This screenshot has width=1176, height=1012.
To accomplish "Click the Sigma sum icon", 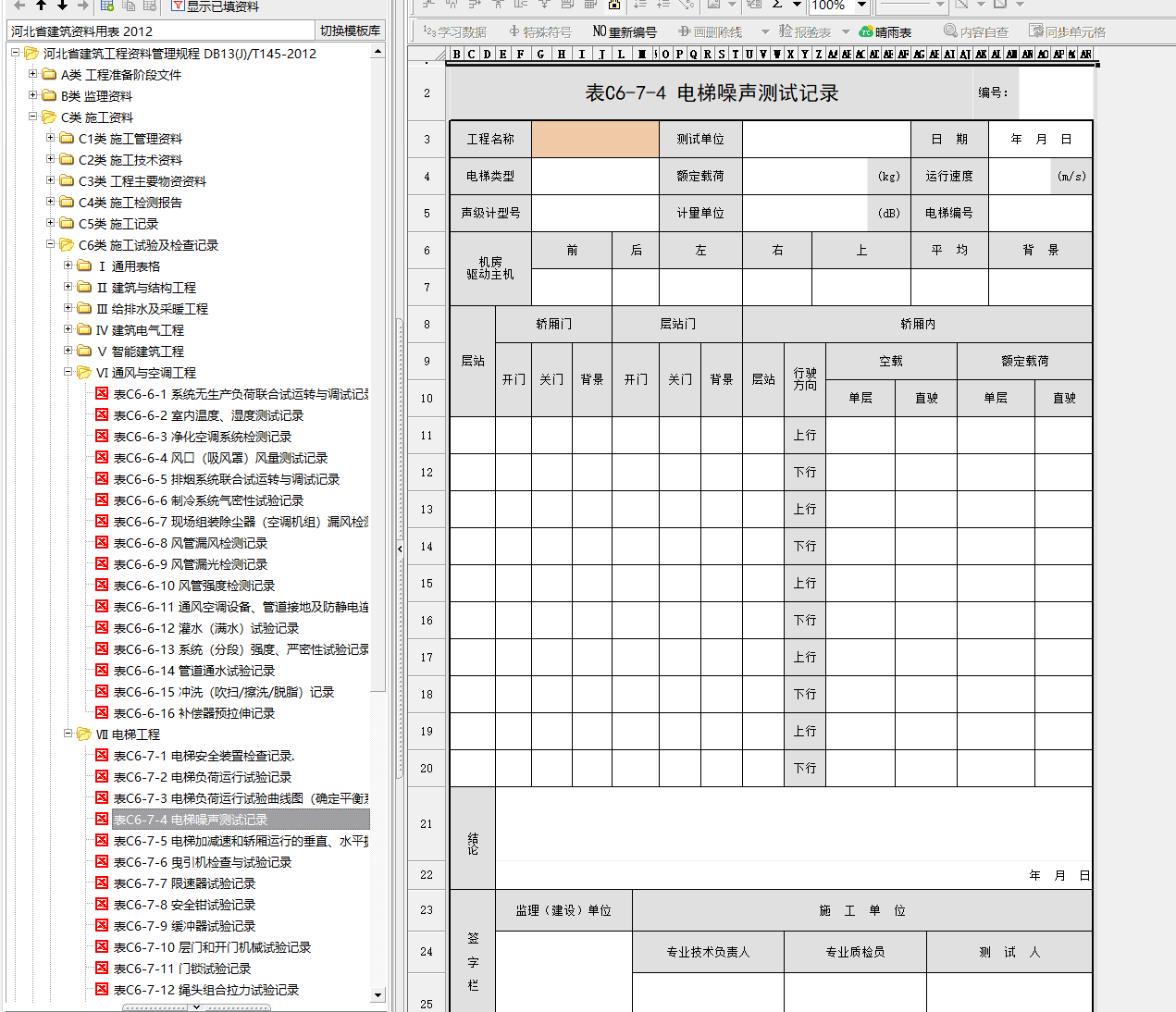I will click(777, 5).
